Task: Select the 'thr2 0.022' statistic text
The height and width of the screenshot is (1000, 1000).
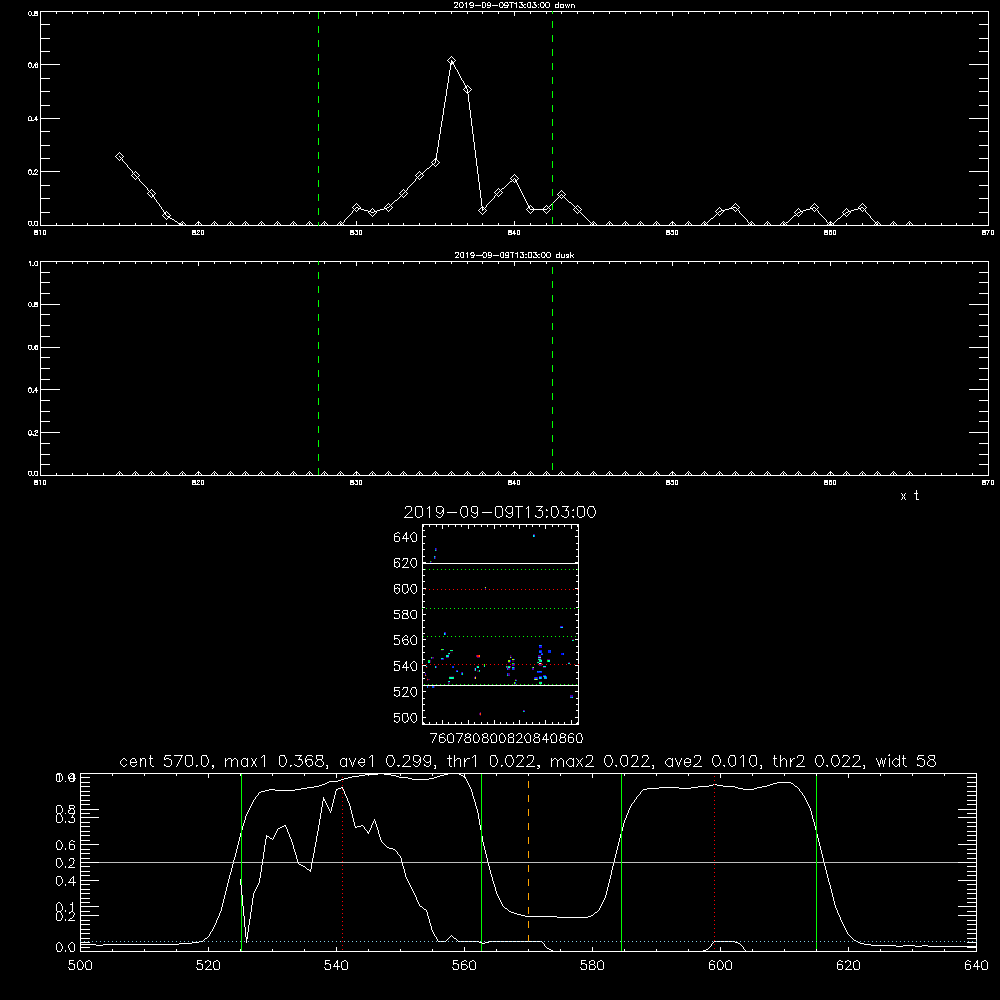Action: pyautogui.click(x=818, y=761)
